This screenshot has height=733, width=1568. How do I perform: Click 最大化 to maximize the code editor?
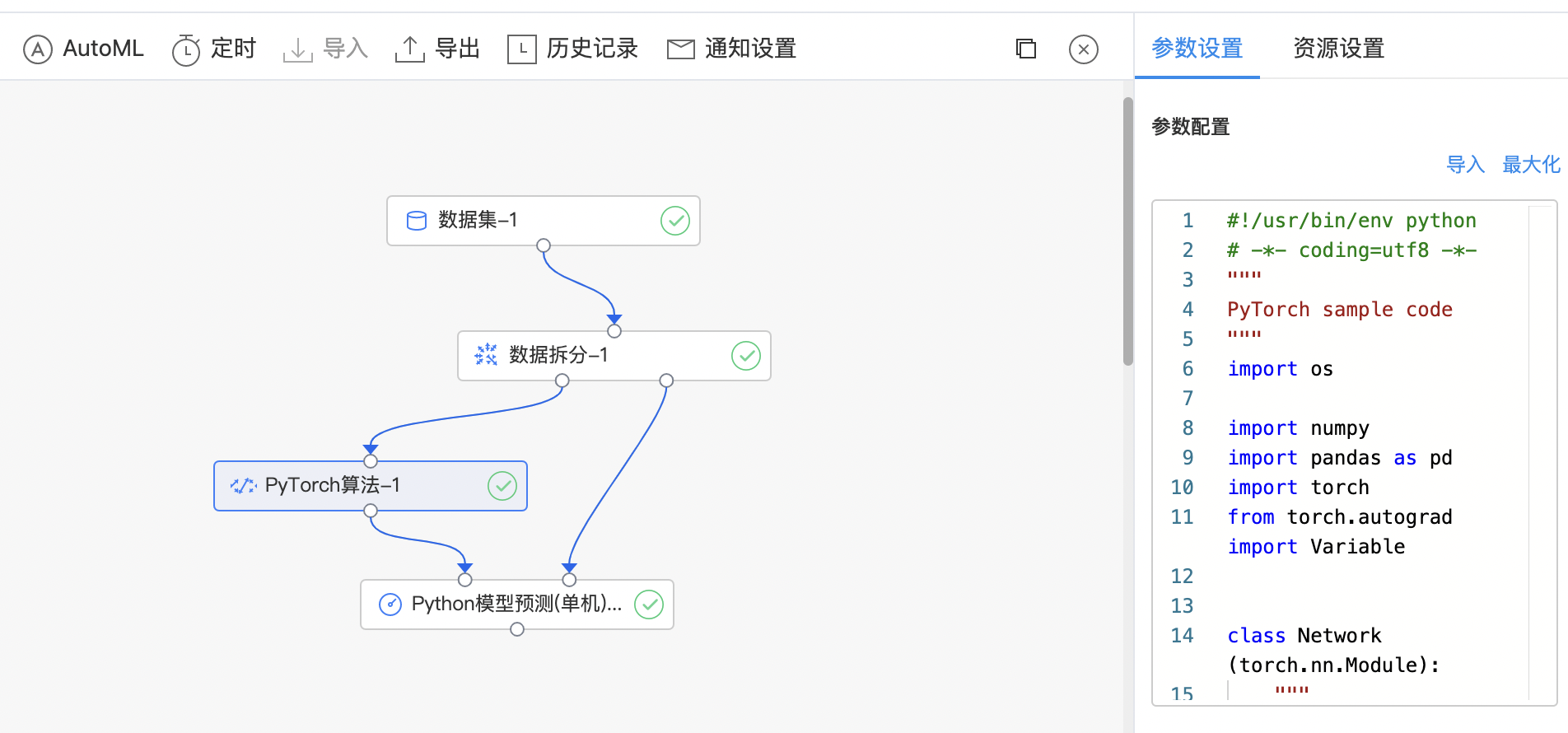pyautogui.click(x=1531, y=165)
